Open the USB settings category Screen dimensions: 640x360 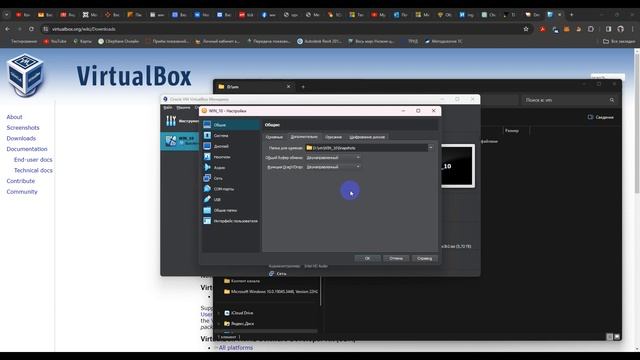[x=231, y=199]
